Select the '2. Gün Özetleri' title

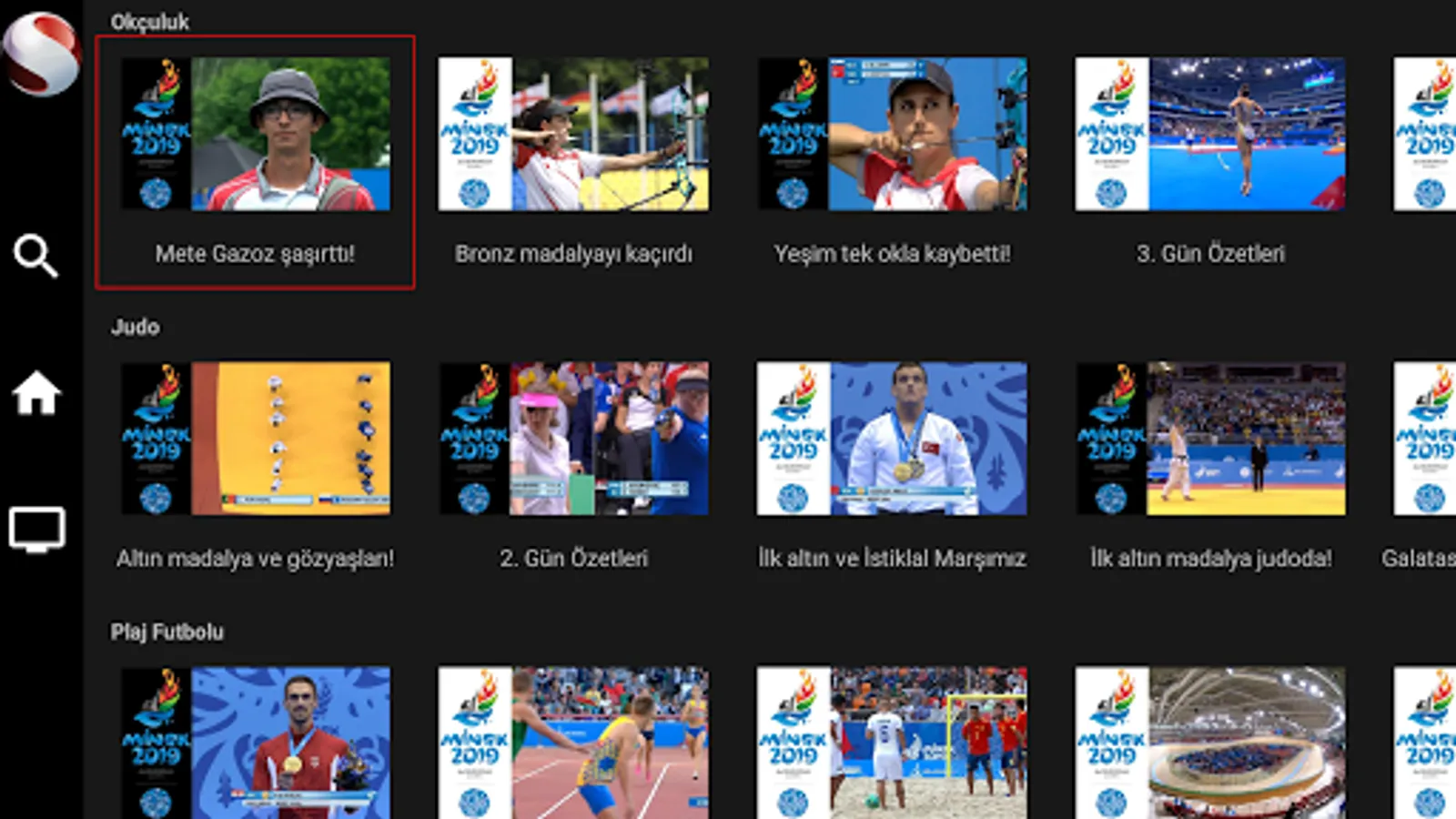[573, 559]
